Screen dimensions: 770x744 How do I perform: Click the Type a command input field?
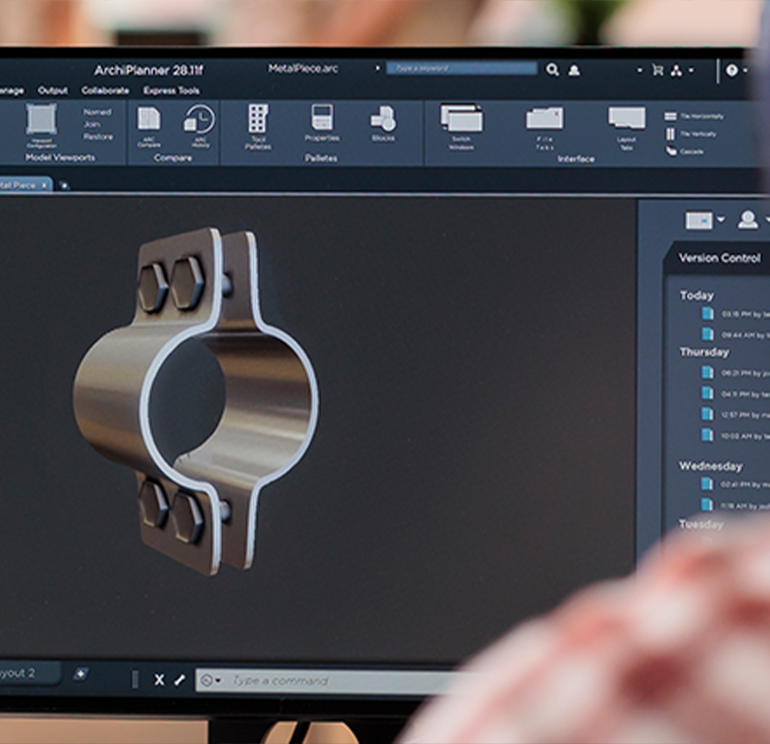tap(330, 681)
